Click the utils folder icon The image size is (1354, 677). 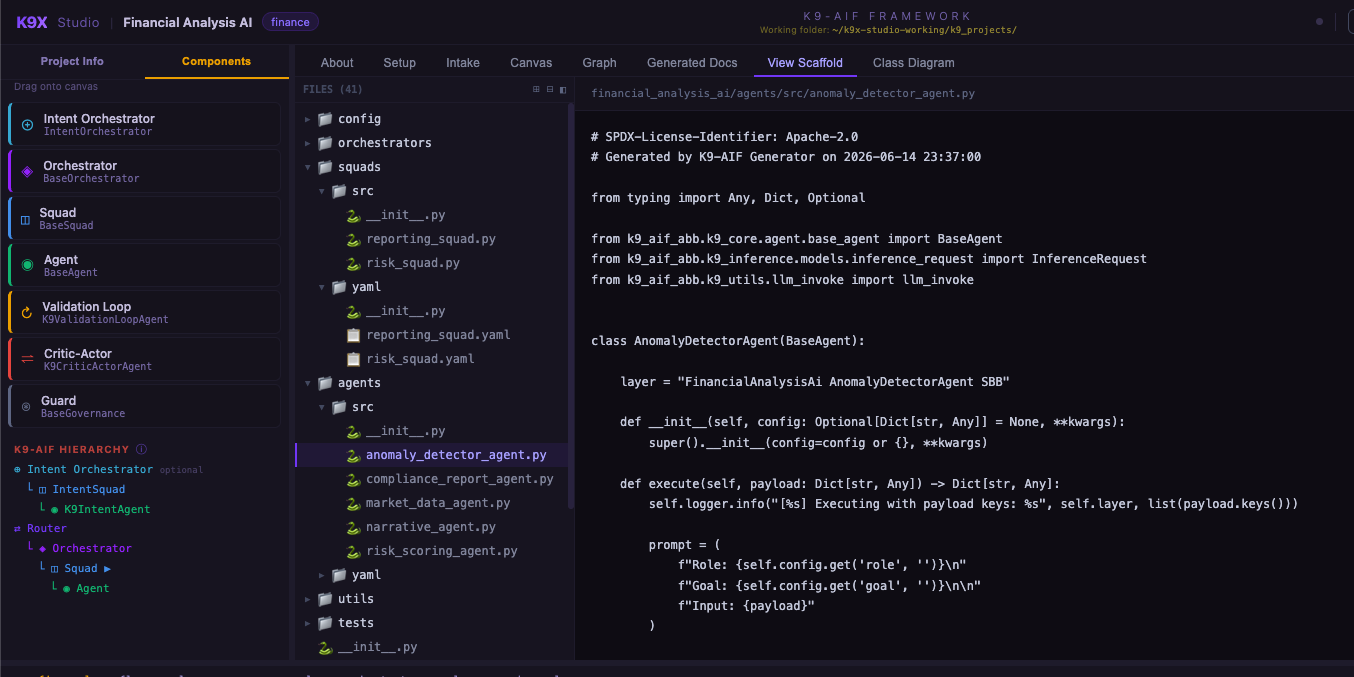click(x=325, y=599)
